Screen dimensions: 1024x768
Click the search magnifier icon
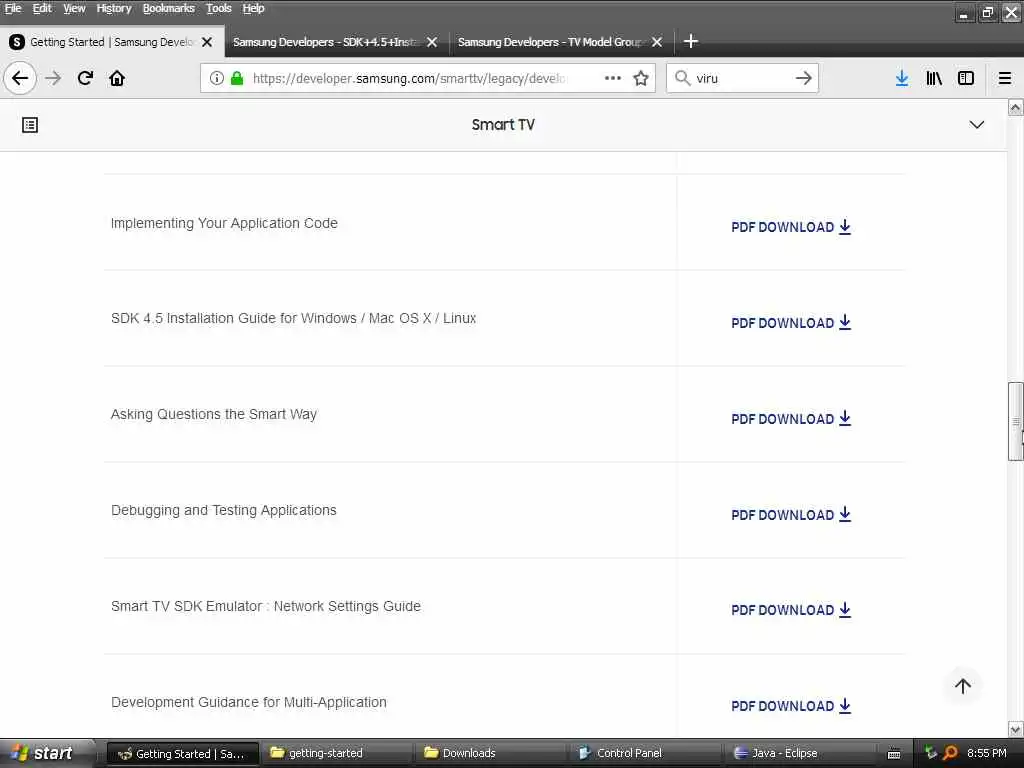tap(682, 78)
